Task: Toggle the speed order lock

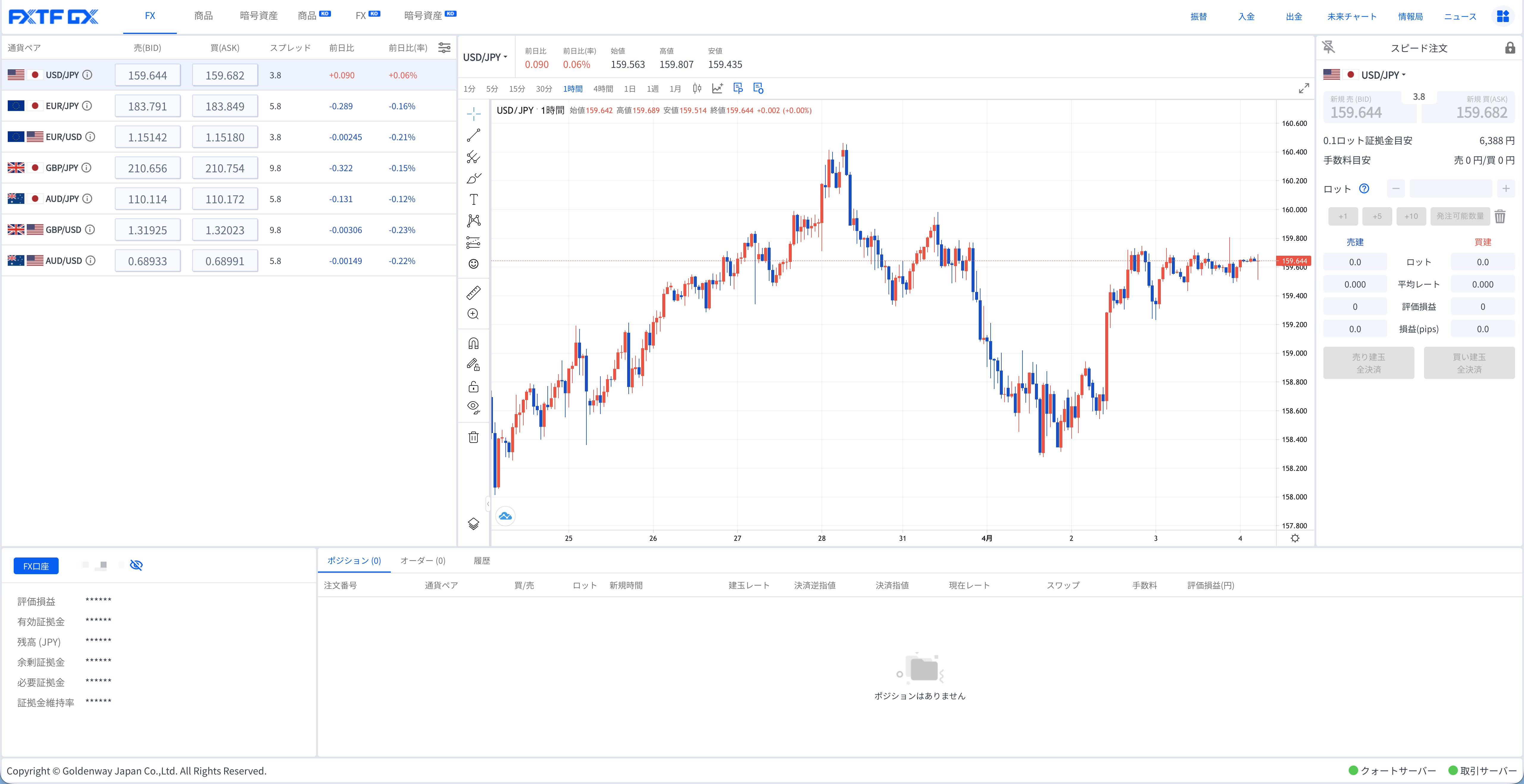Action: pyautogui.click(x=1510, y=48)
